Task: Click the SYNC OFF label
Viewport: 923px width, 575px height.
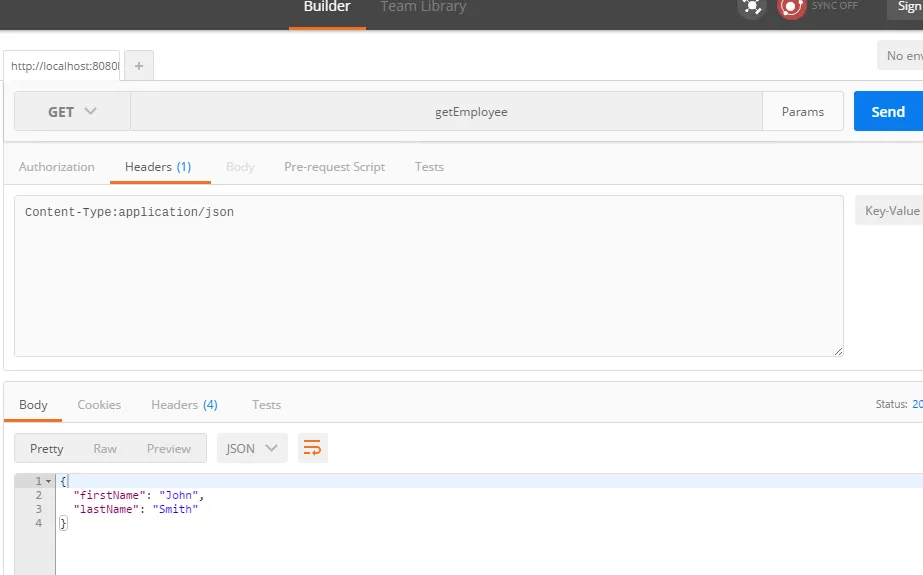Action: 834,6
